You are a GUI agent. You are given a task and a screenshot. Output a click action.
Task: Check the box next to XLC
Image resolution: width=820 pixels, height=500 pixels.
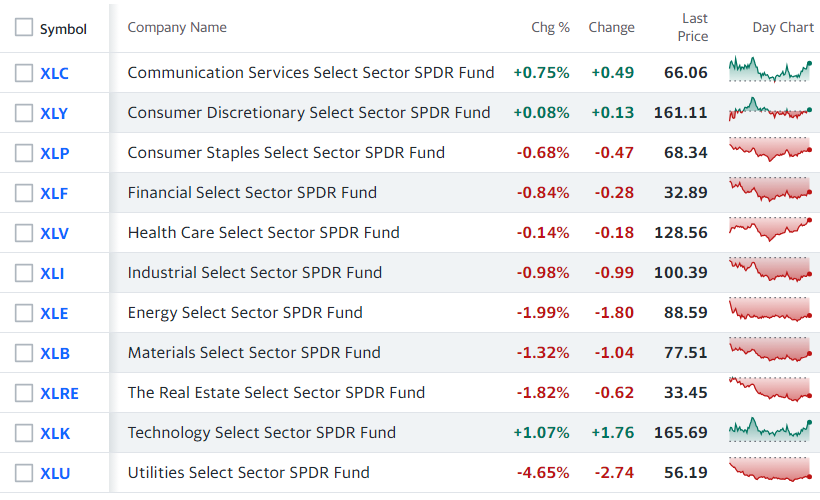(x=24, y=73)
